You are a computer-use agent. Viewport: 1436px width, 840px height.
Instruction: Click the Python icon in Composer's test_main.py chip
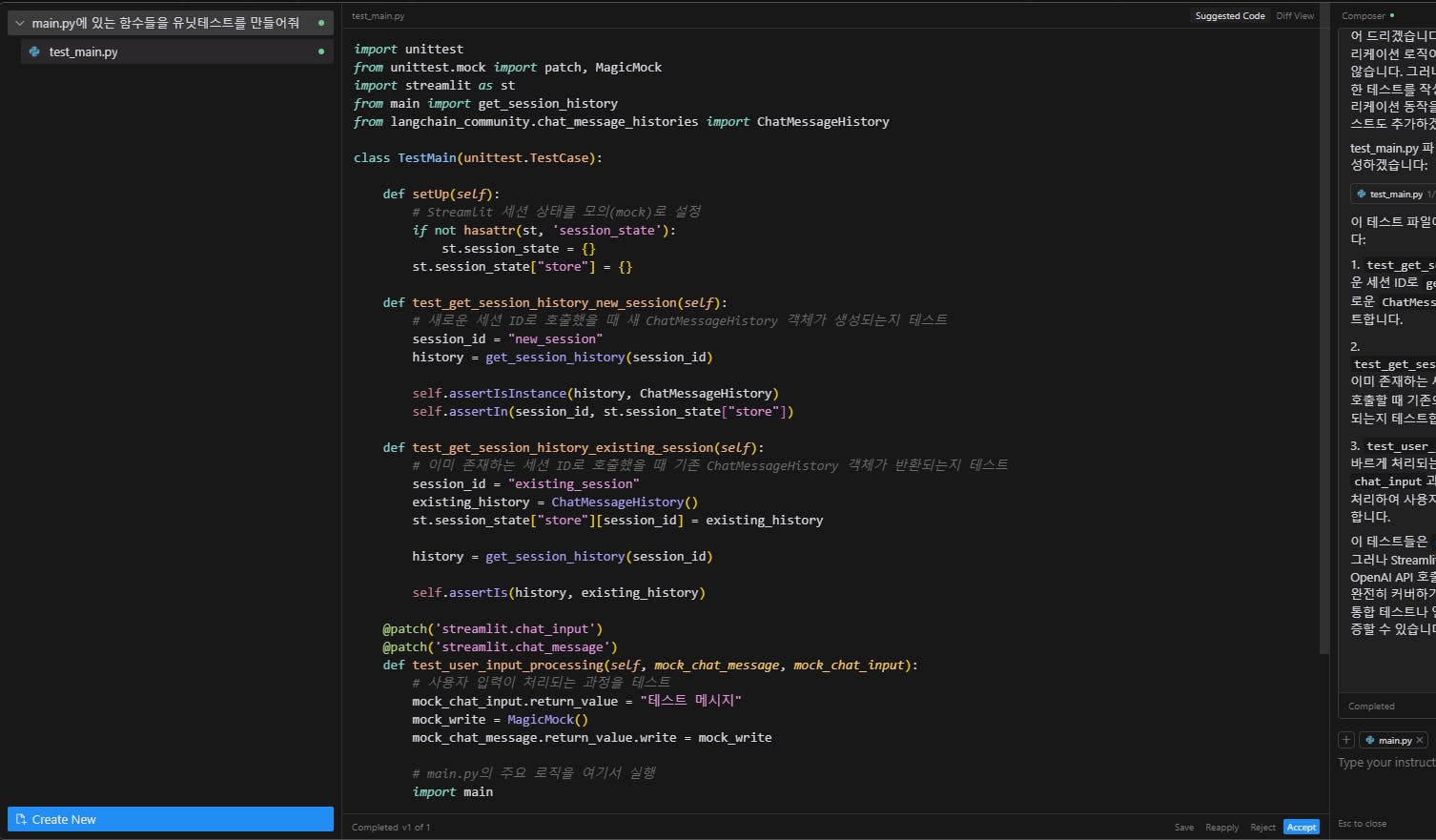1362,194
